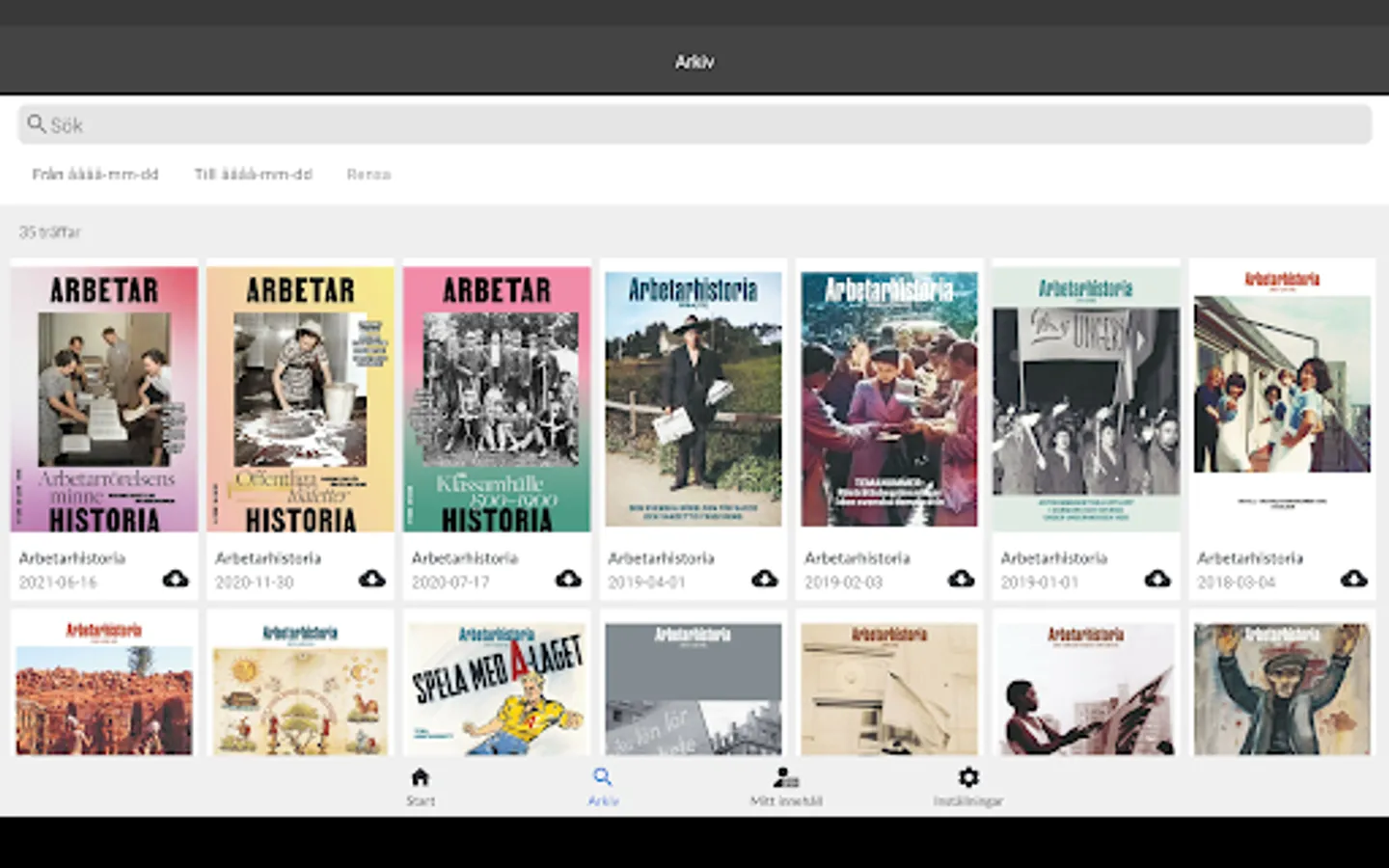Select the Arbetarhistoria title dated 2020-11-30
Screen dimensions: 1389x868
point(268,558)
